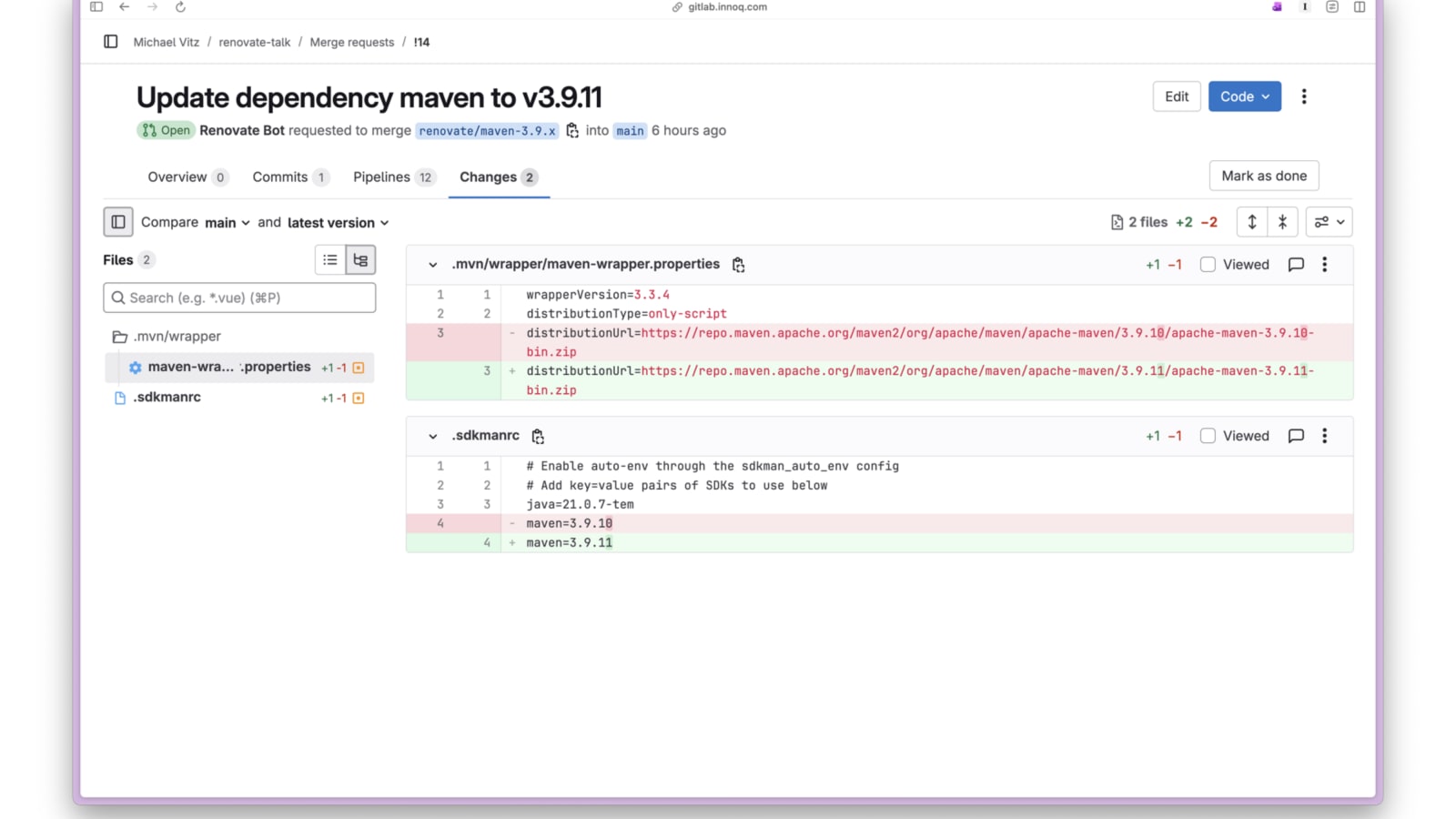
Task: Open the Merge requests breadcrumb link
Action: 352,43
